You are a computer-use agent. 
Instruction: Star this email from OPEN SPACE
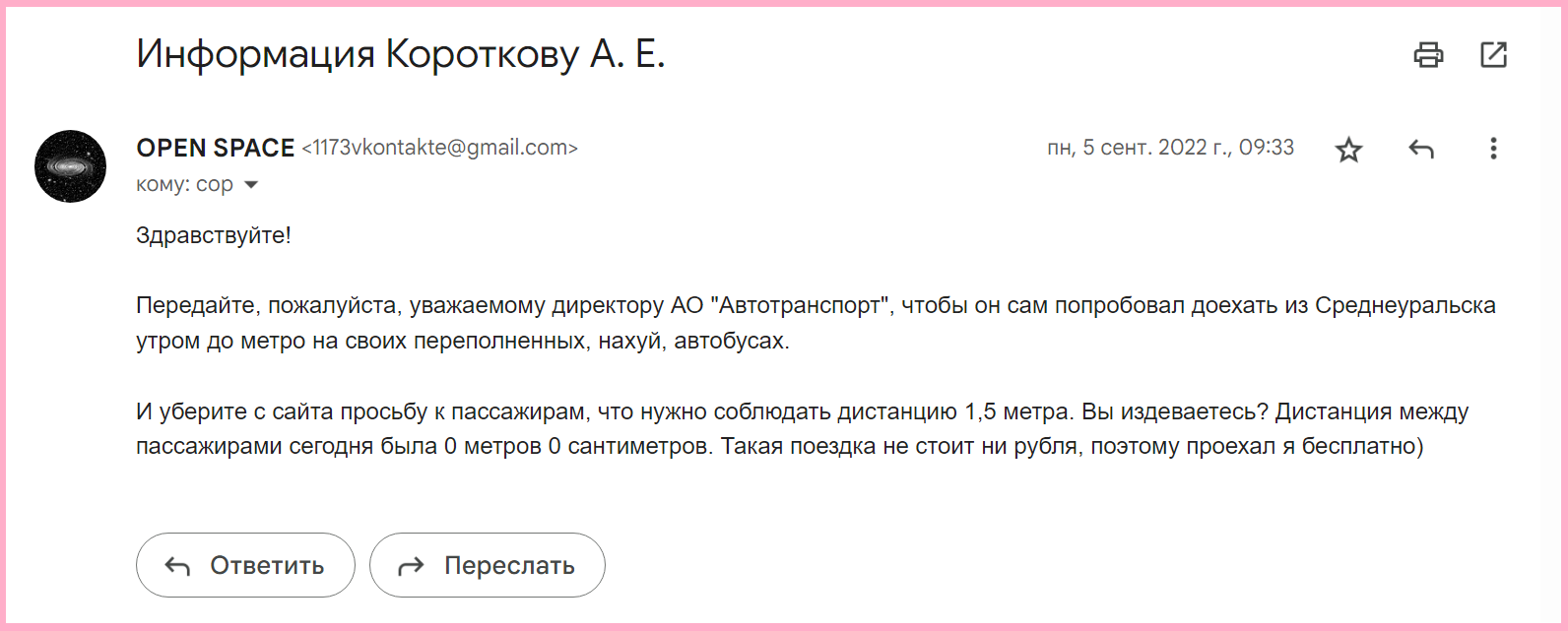(x=1348, y=150)
